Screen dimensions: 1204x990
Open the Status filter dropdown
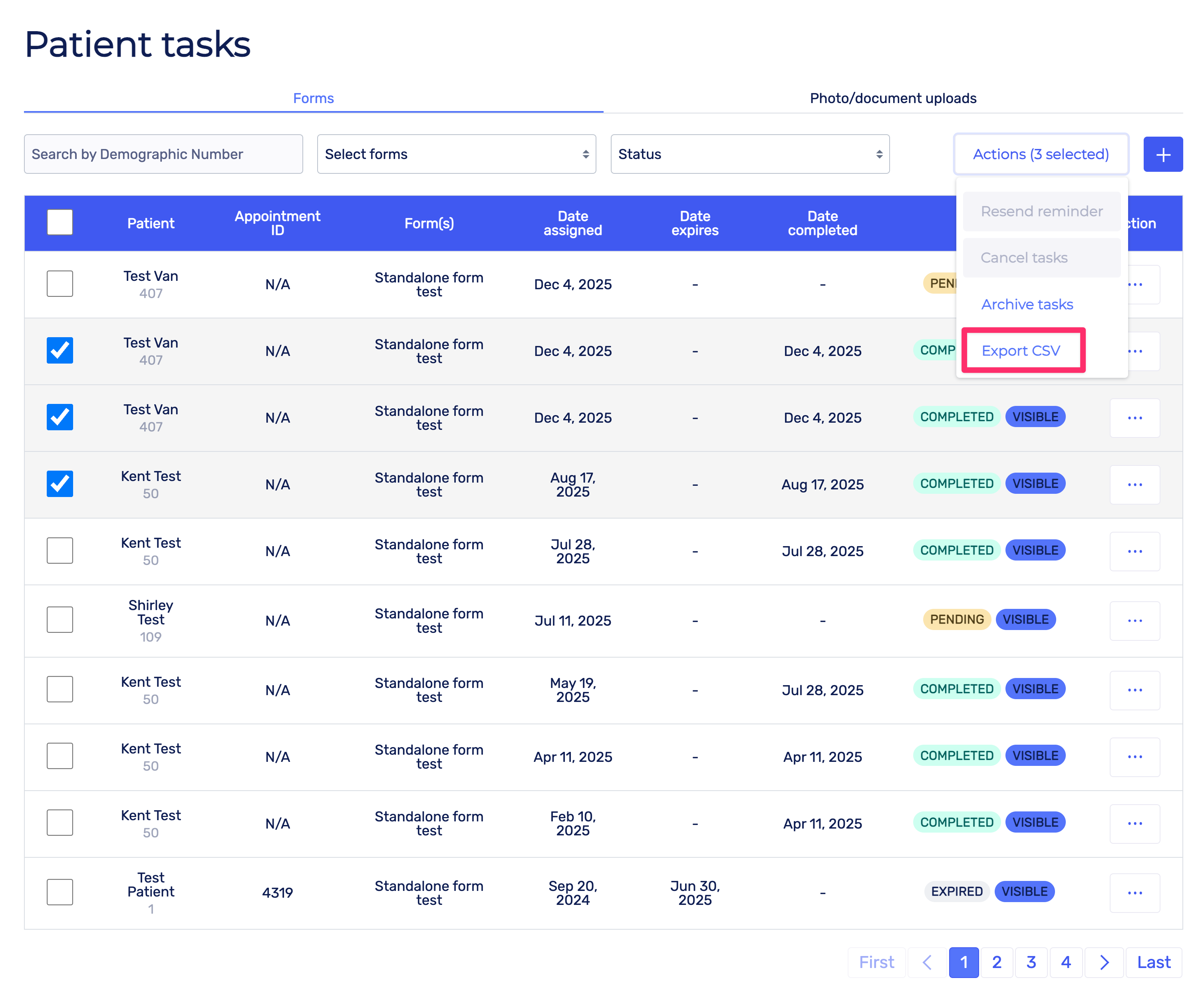click(x=749, y=154)
